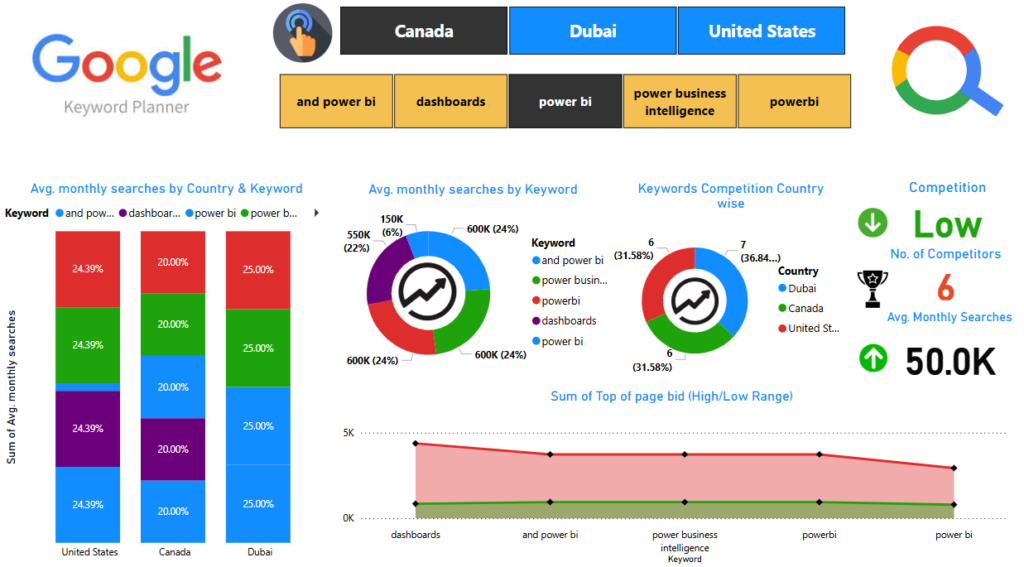Click 'dashboar...' in bar chart legend

click(x=150, y=213)
